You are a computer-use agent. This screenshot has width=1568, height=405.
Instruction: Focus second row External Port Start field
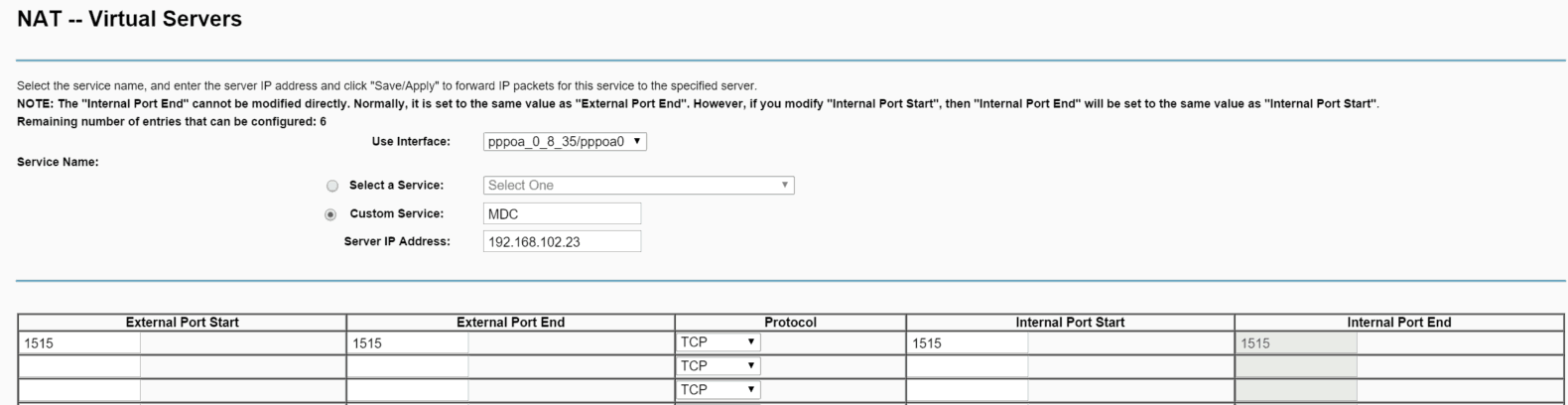[79, 367]
